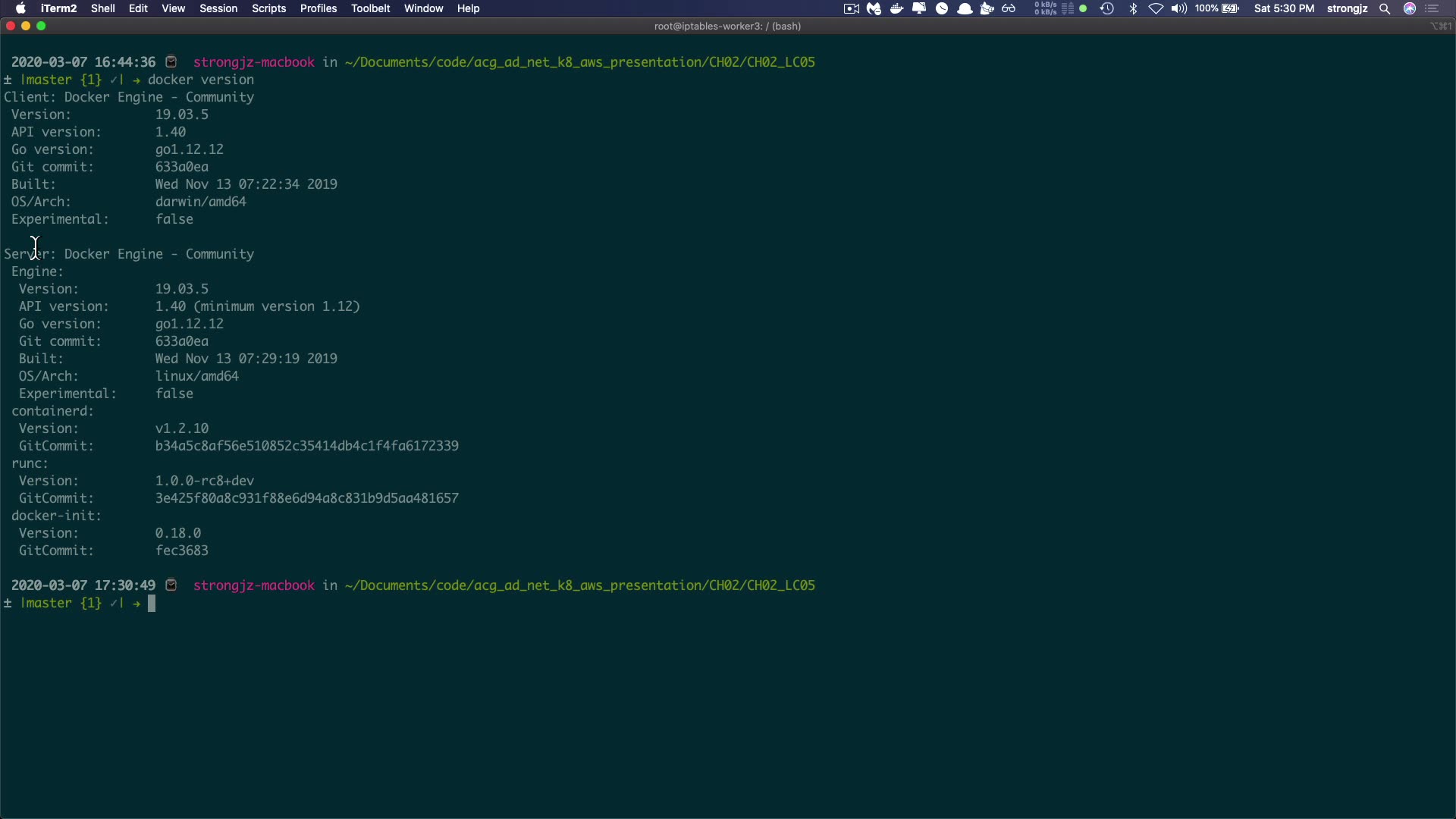Click the screen recording camera icon
Viewport: 1456px width, 819px height.
coord(851,8)
